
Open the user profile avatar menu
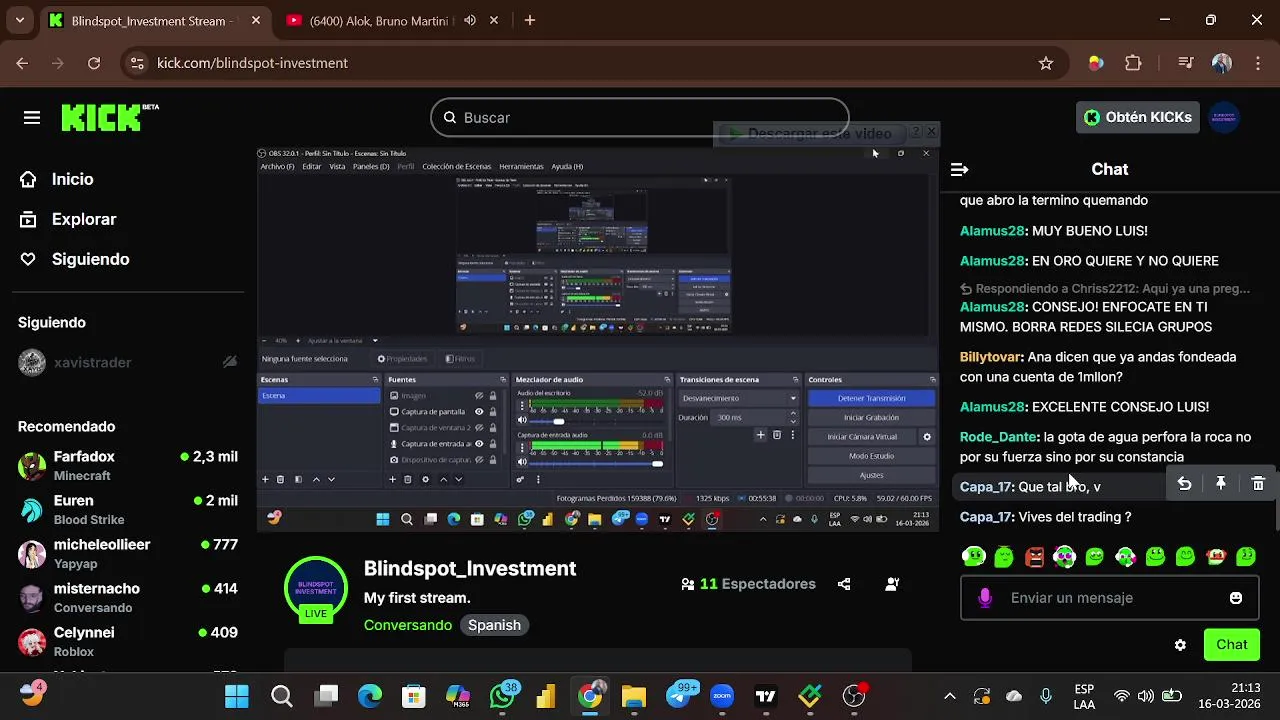pos(1224,117)
